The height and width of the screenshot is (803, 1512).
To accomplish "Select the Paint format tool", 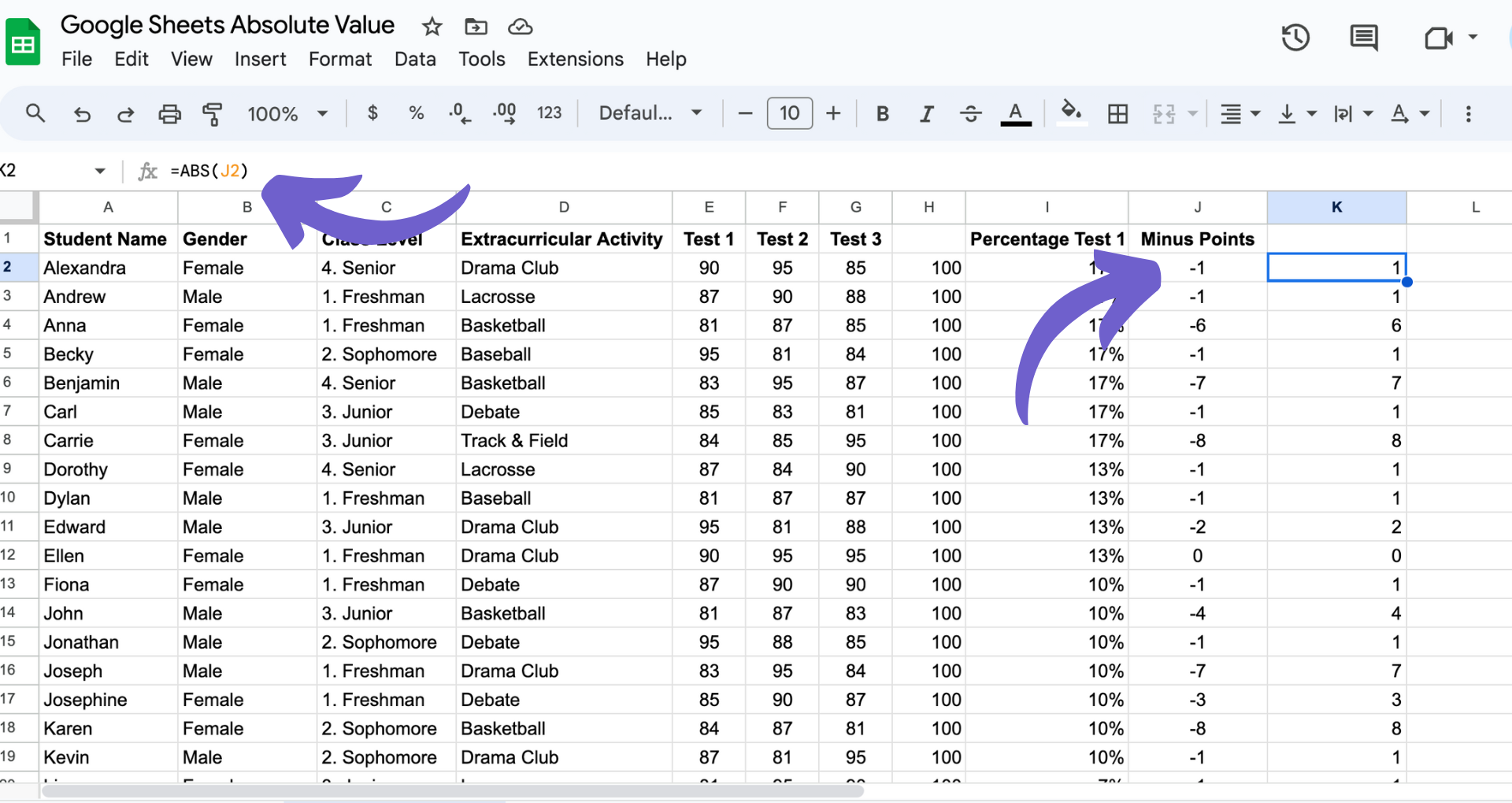I will point(212,113).
